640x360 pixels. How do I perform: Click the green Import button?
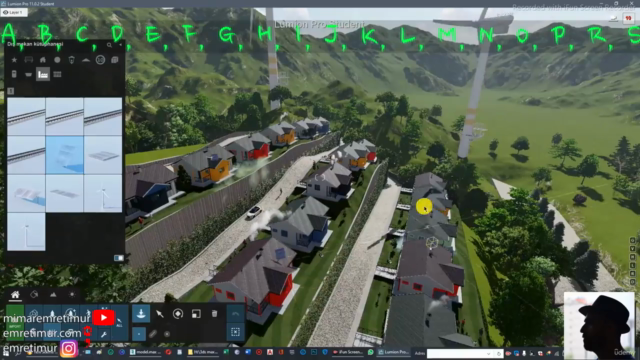(15, 322)
